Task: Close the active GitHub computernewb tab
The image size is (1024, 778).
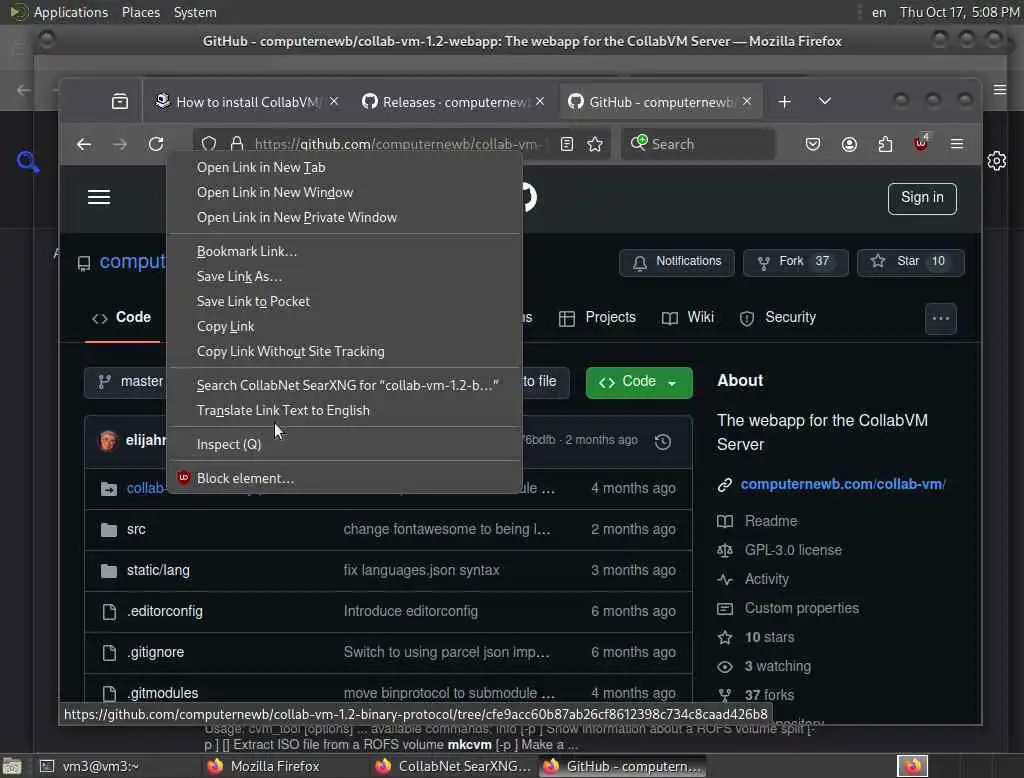Action: tap(746, 101)
